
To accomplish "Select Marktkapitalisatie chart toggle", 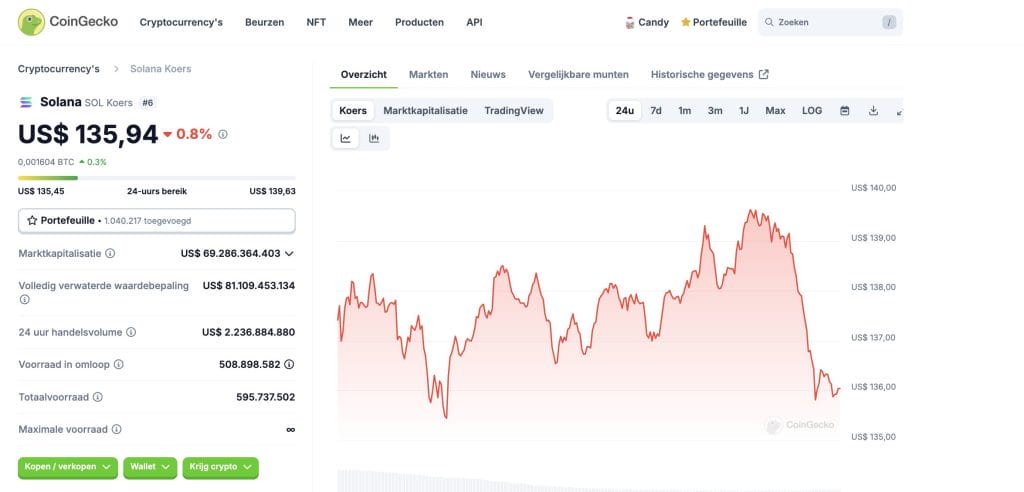I will point(425,110).
